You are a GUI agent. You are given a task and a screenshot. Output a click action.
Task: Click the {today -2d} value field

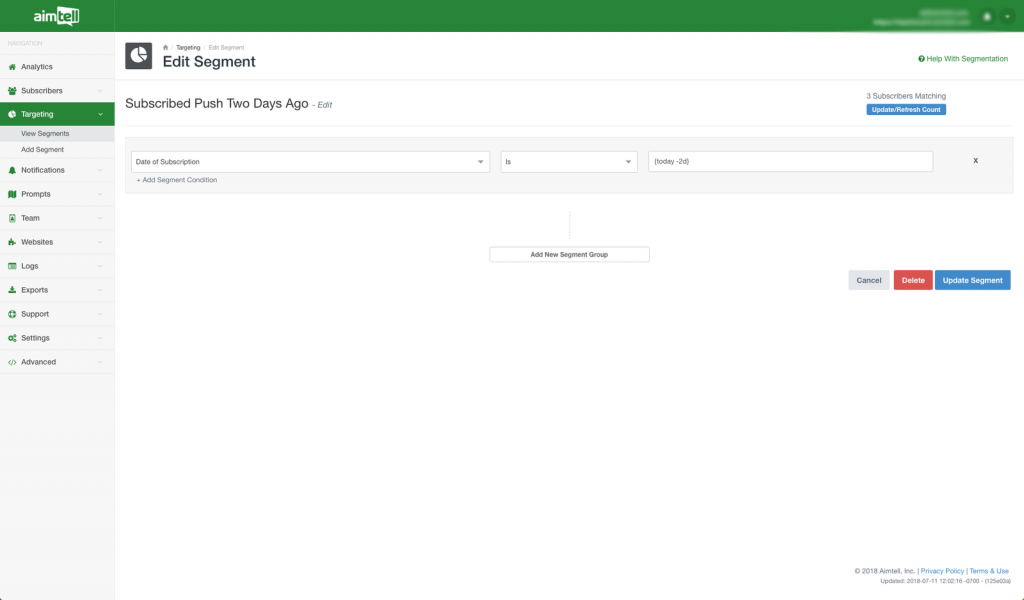pos(790,161)
